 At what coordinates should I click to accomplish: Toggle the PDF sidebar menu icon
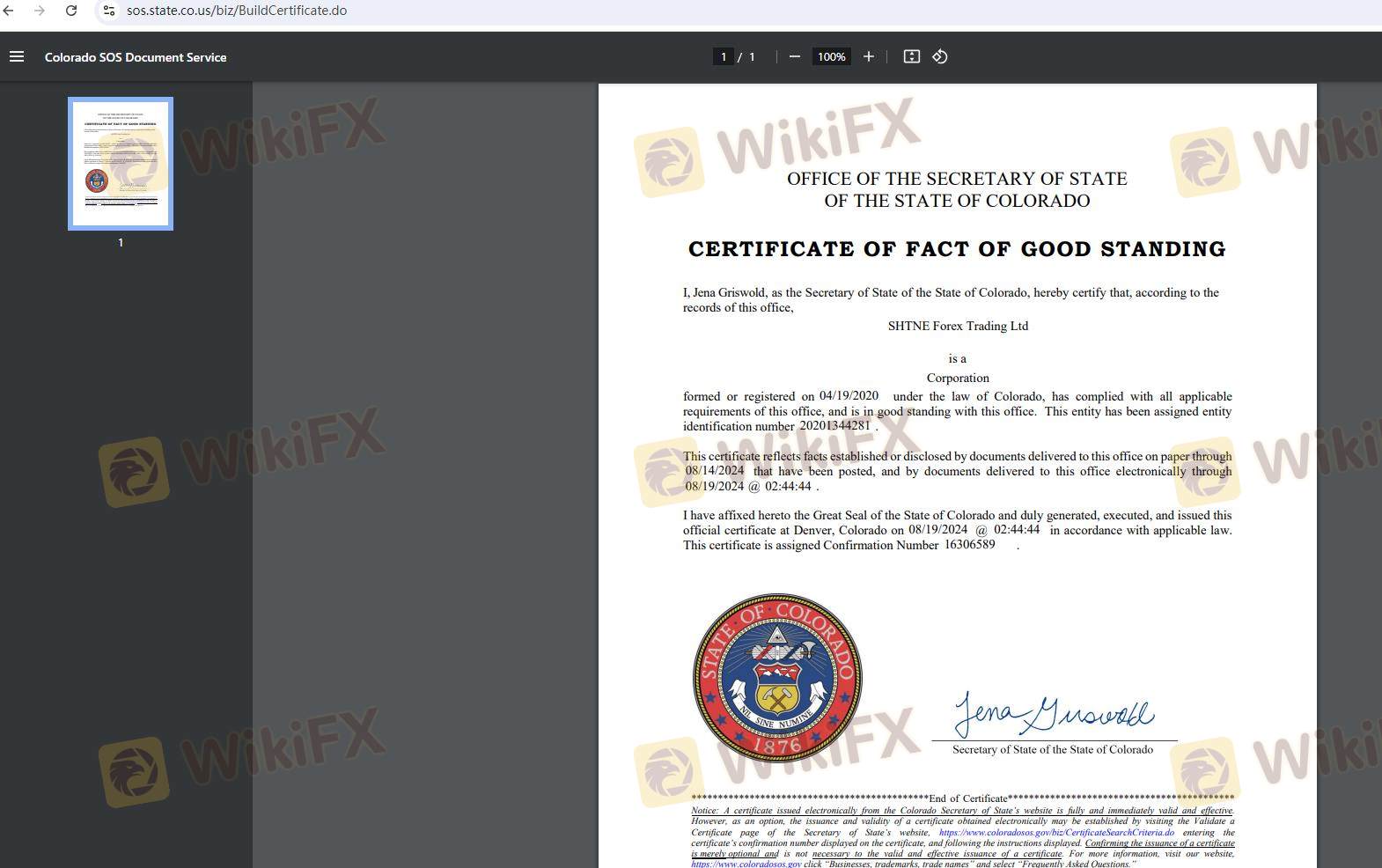(17, 56)
